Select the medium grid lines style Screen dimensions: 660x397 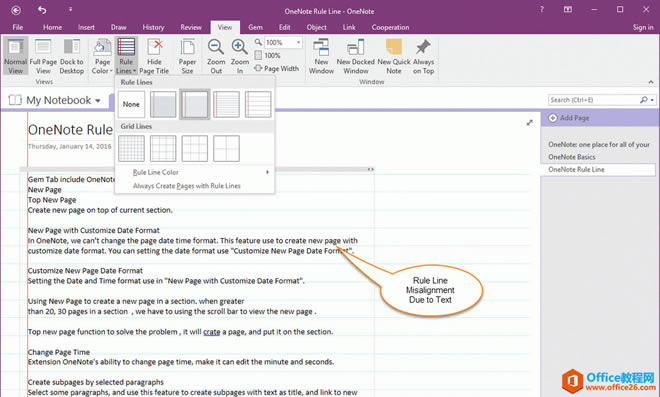click(163, 148)
